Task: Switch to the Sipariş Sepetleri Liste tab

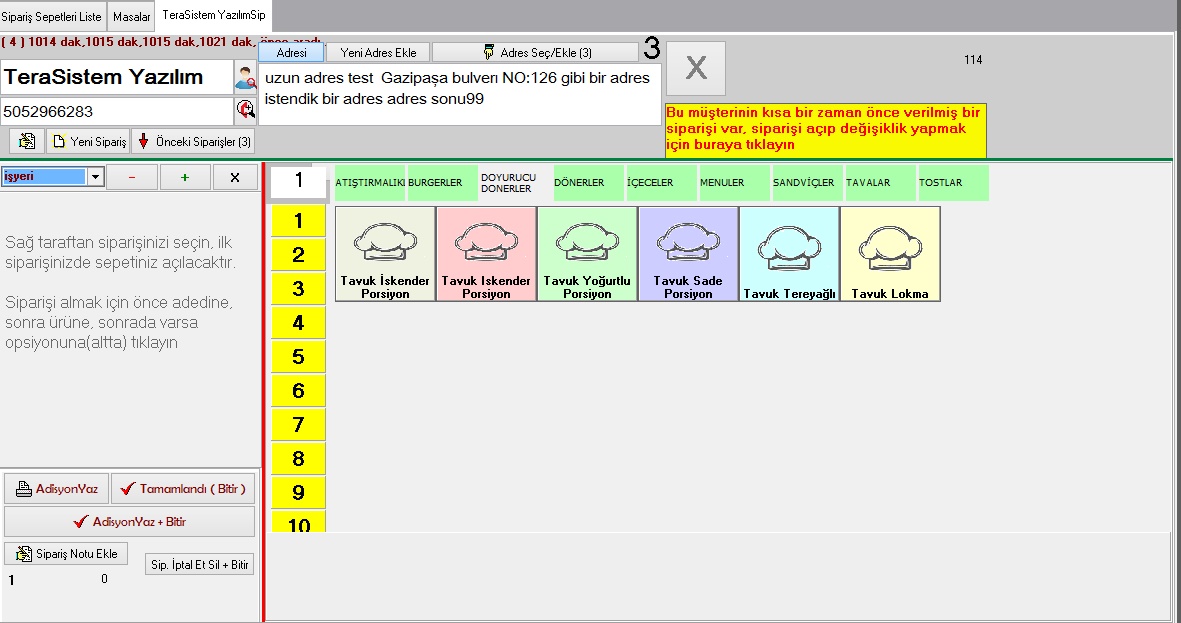Action: [x=51, y=17]
